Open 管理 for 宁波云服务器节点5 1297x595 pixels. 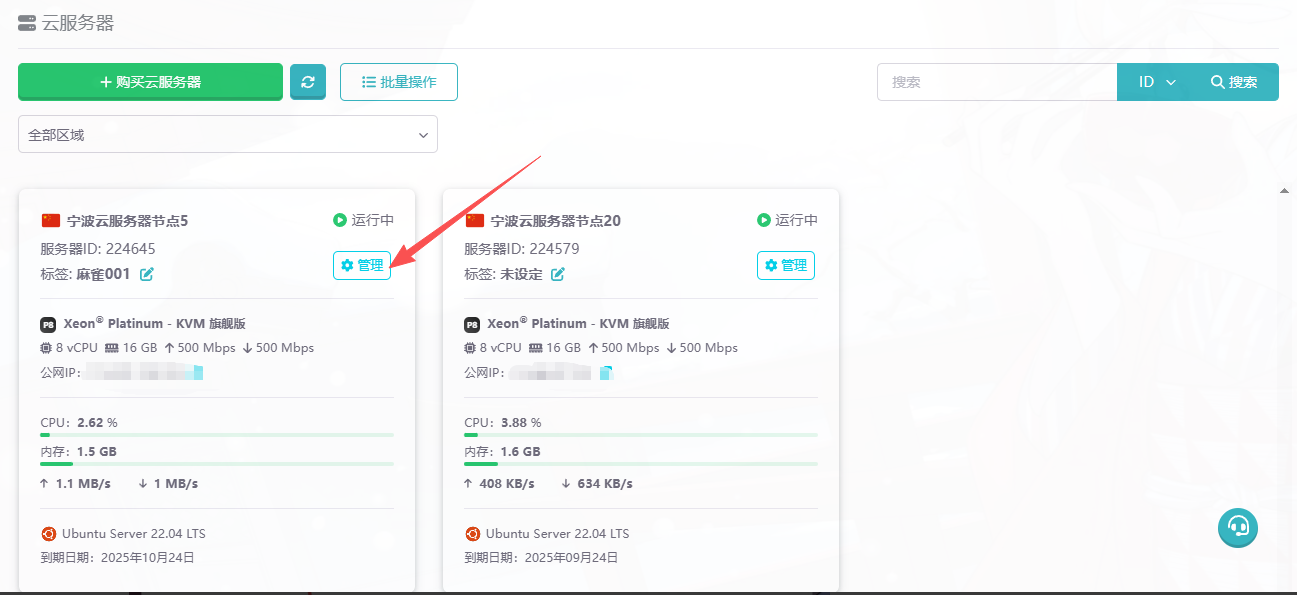click(362, 265)
